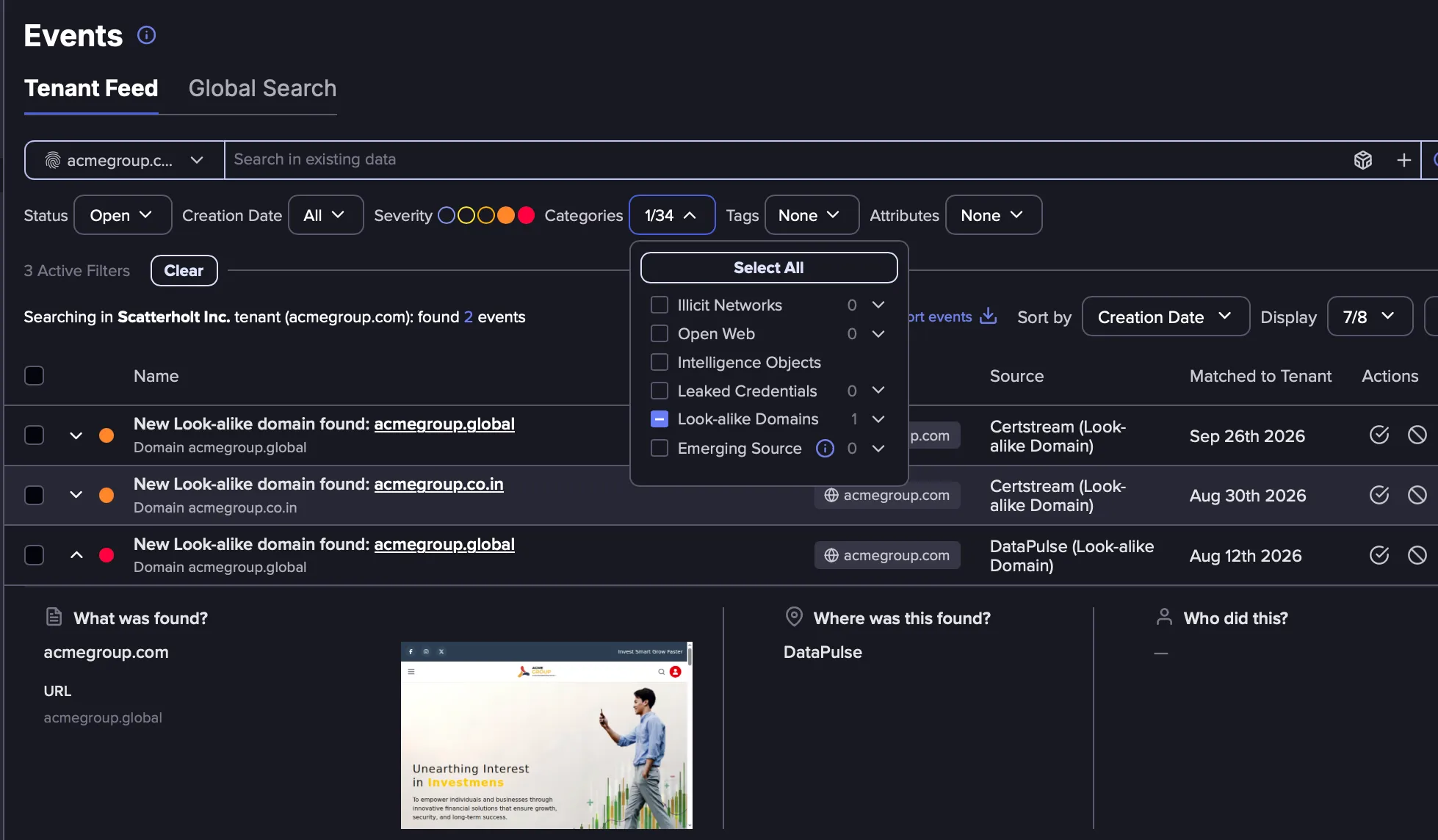Toggle the Look-alike Domains checkbox

(660, 419)
